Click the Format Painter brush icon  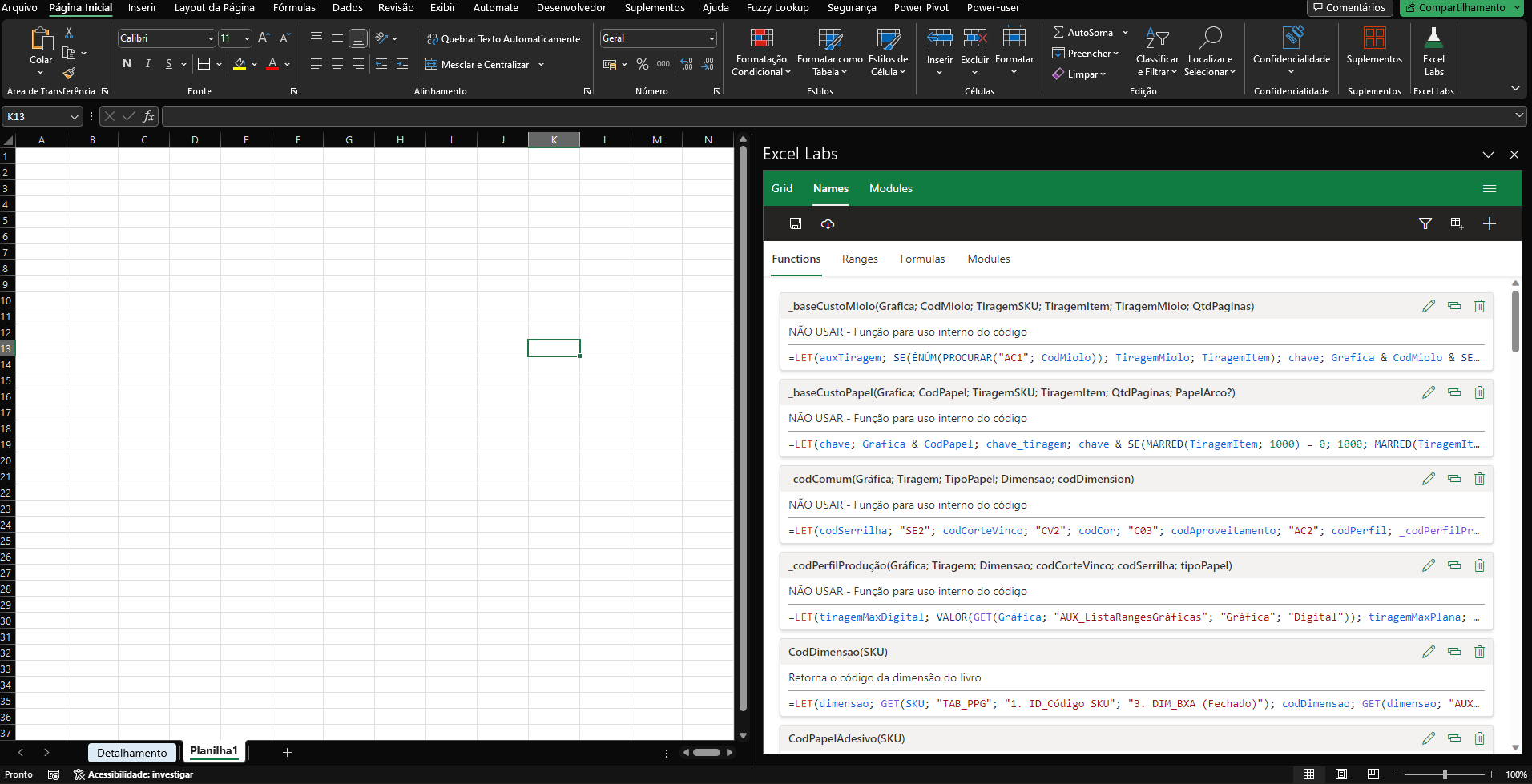(69, 73)
